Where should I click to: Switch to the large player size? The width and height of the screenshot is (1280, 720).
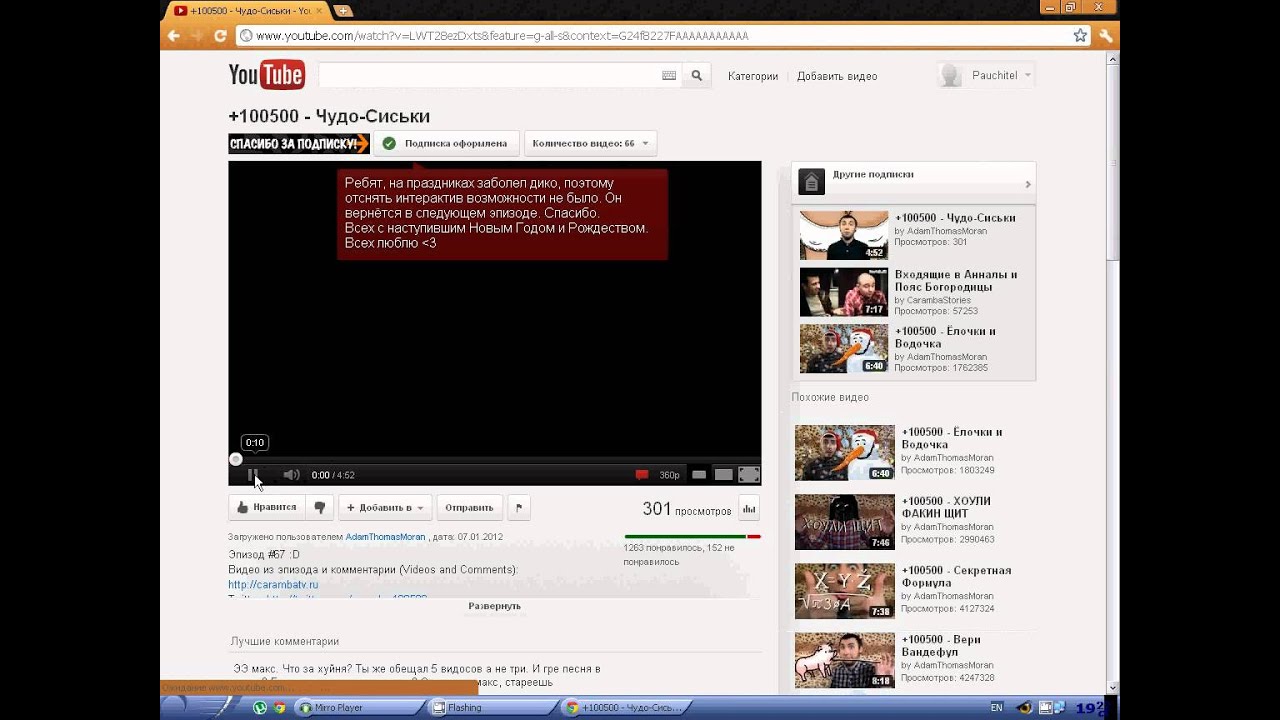pos(724,475)
